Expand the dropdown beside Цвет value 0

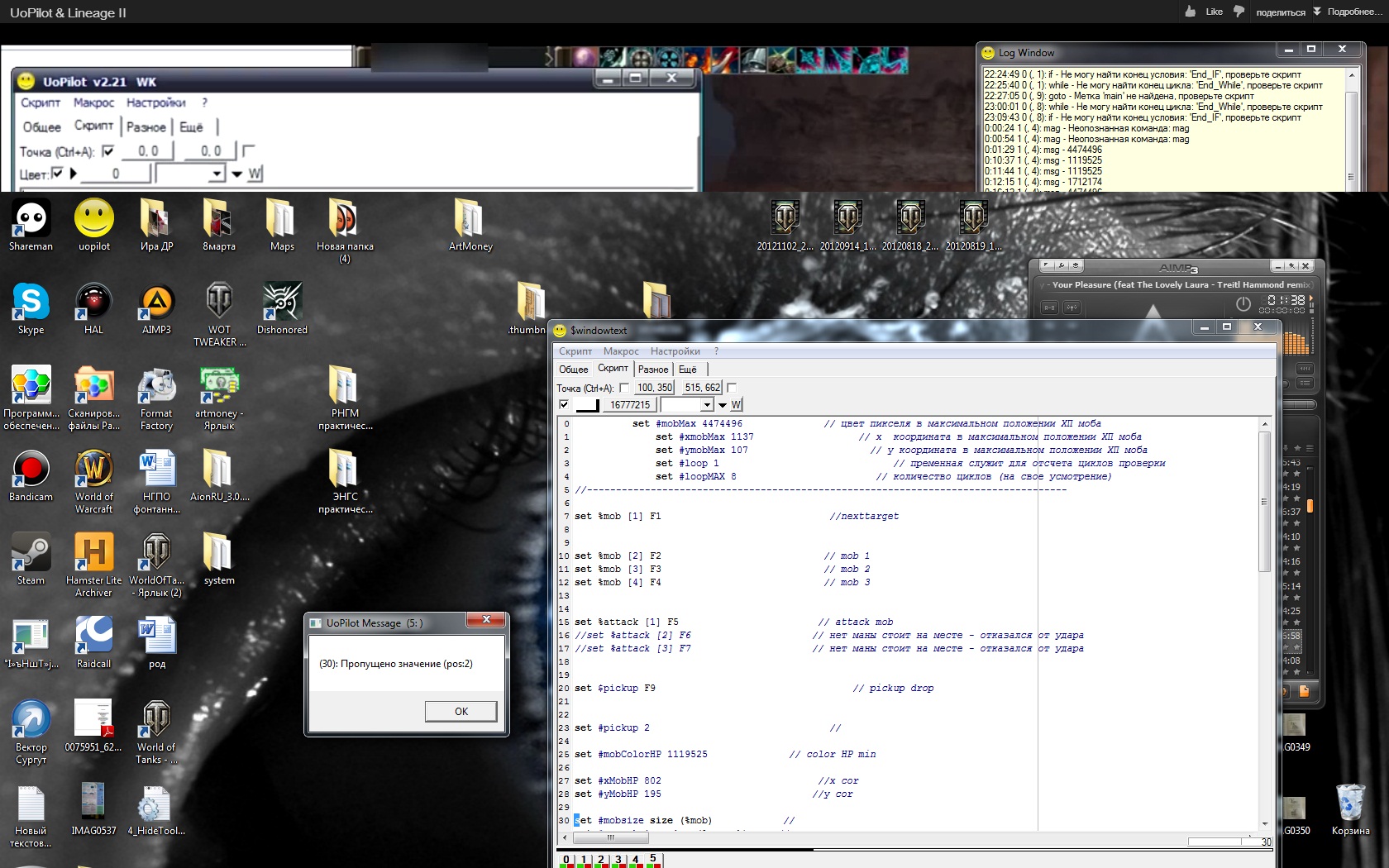tap(217, 174)
